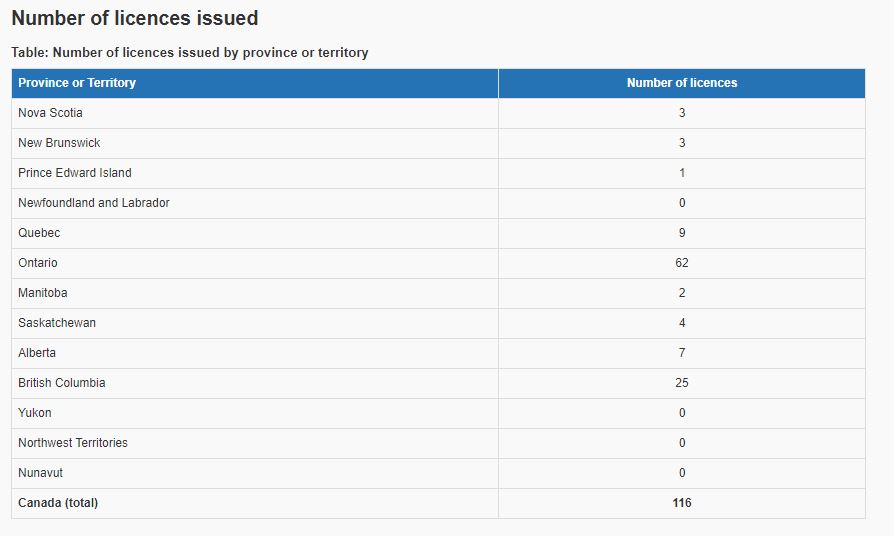Select the Prince Edward Island cell
Screen dimensions: 894x536
tap(75, 173)
